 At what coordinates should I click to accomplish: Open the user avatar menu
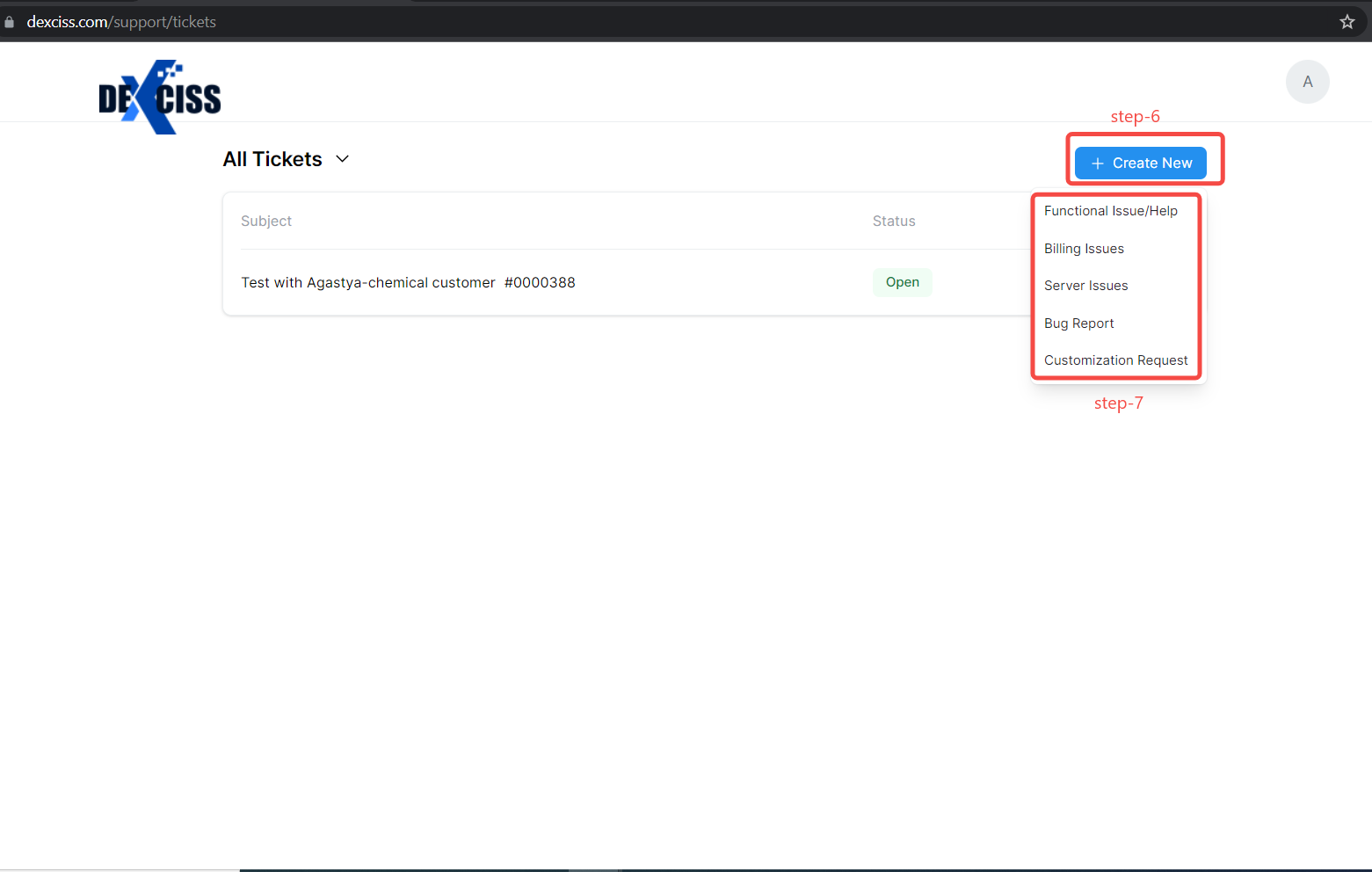(1307, 81)
